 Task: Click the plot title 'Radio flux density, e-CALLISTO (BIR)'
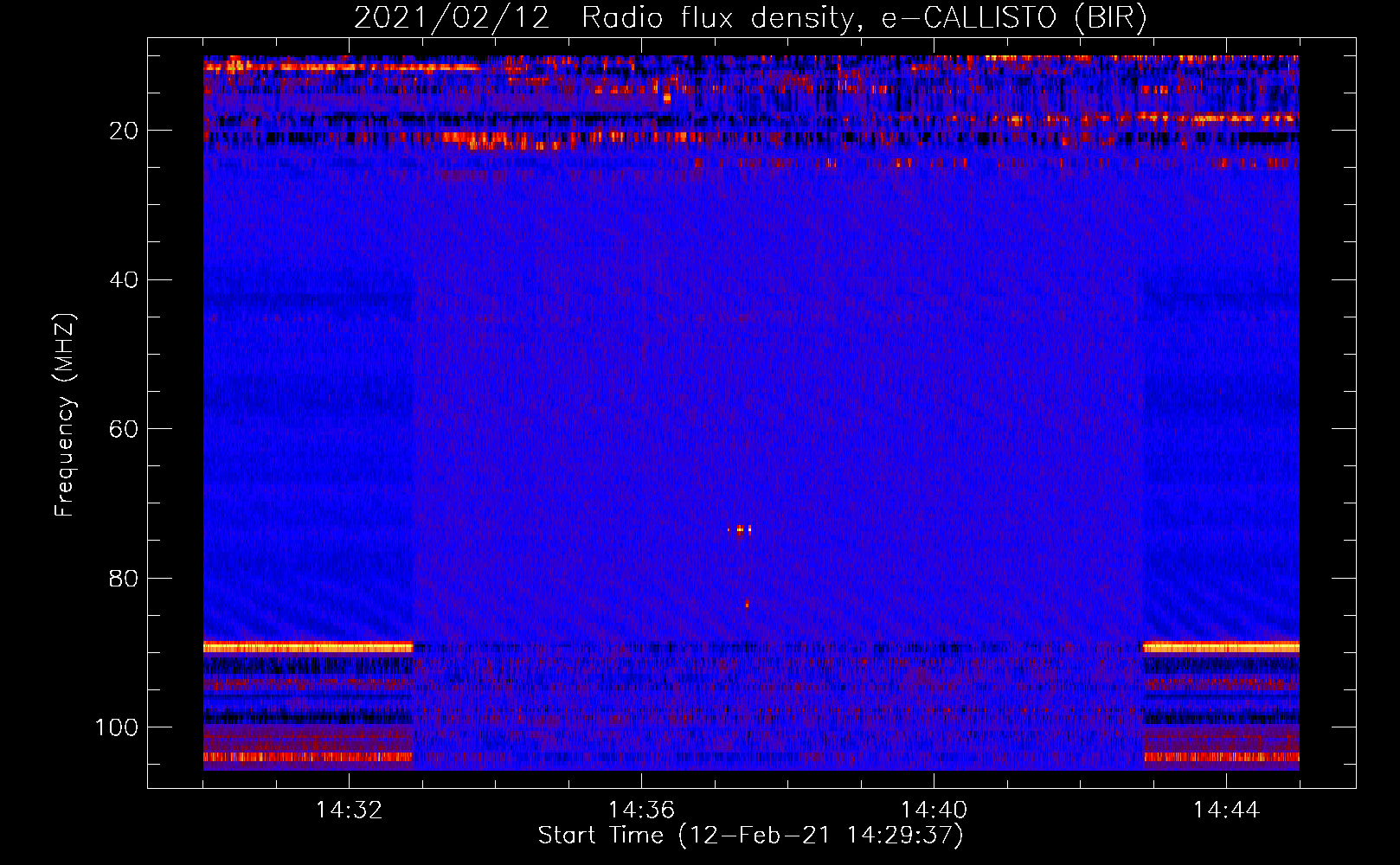(864, 18)
